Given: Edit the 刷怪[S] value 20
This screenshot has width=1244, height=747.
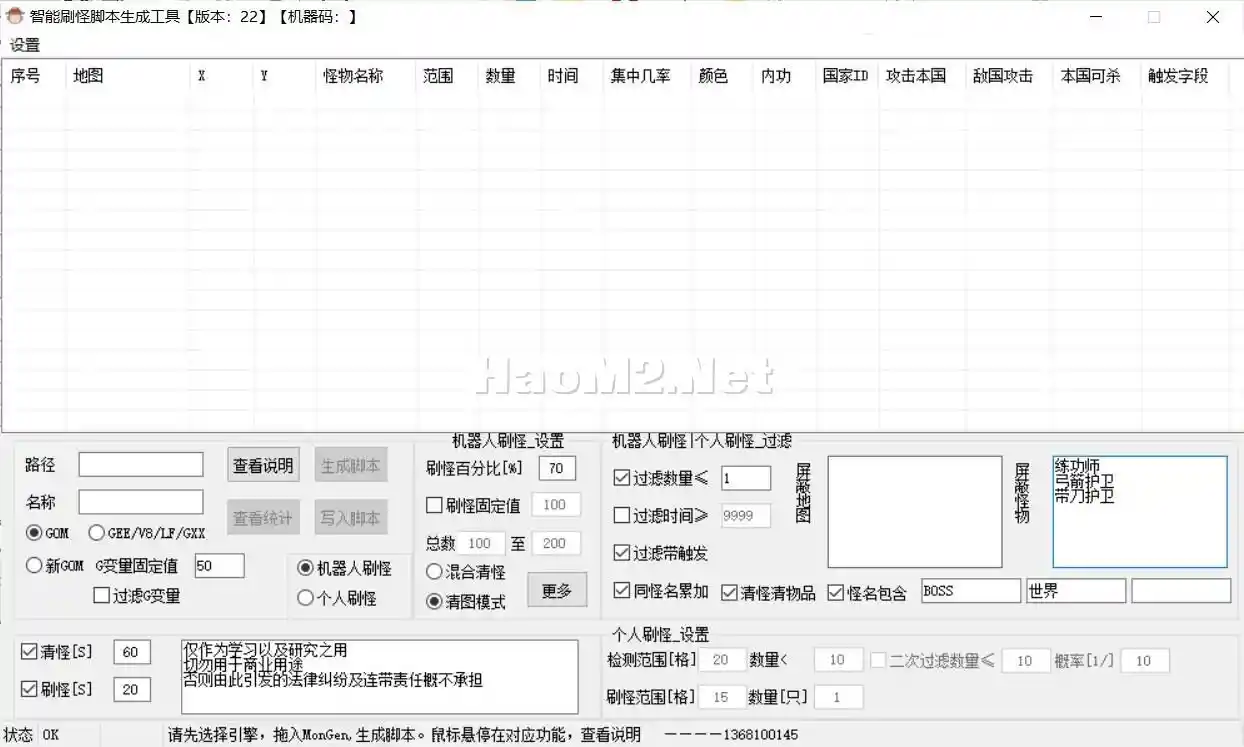Looking at the screenshot, I should (132, 689).
